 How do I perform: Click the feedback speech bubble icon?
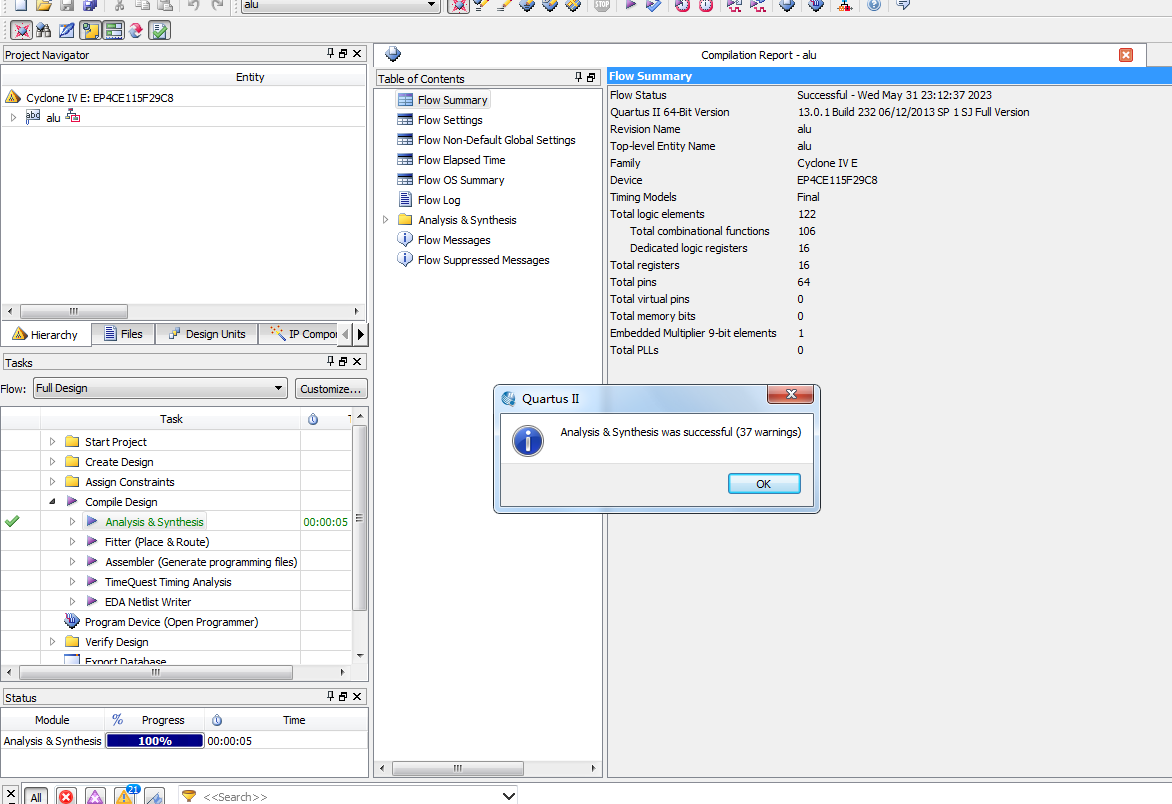903,5
